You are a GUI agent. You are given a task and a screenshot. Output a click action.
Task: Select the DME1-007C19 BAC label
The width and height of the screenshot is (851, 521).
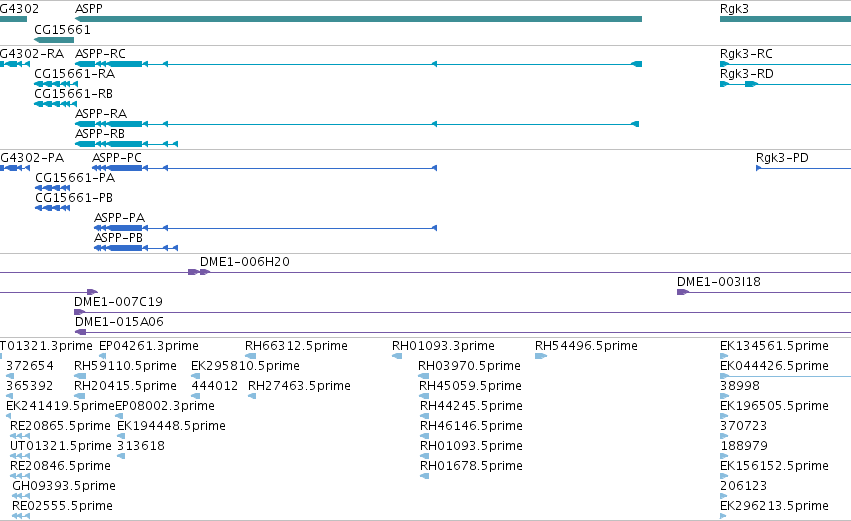point(118,302)
